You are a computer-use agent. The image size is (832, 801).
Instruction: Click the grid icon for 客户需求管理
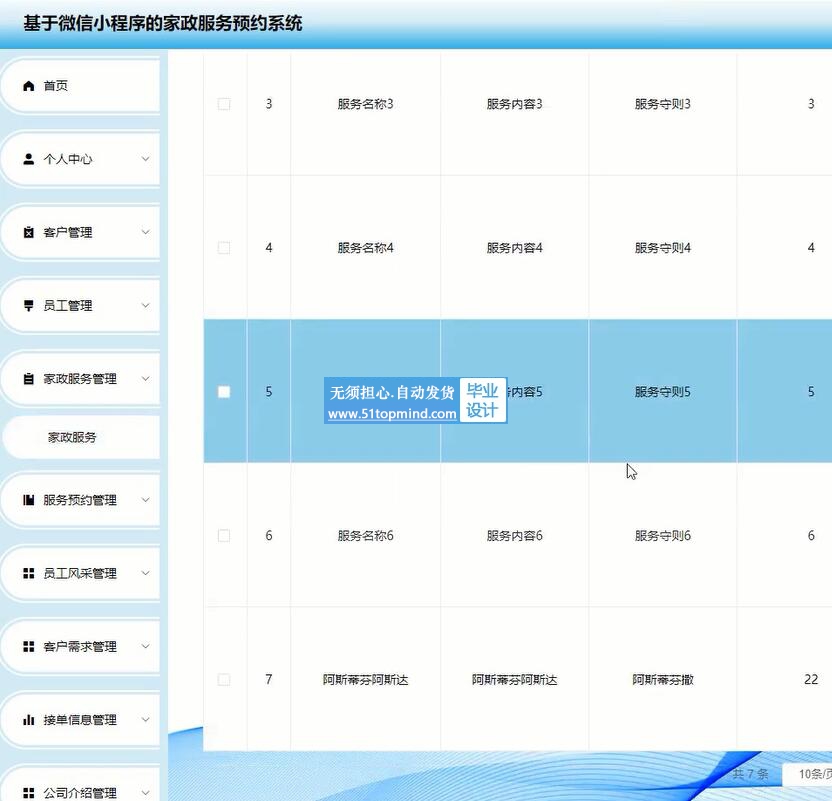[29, 646]
